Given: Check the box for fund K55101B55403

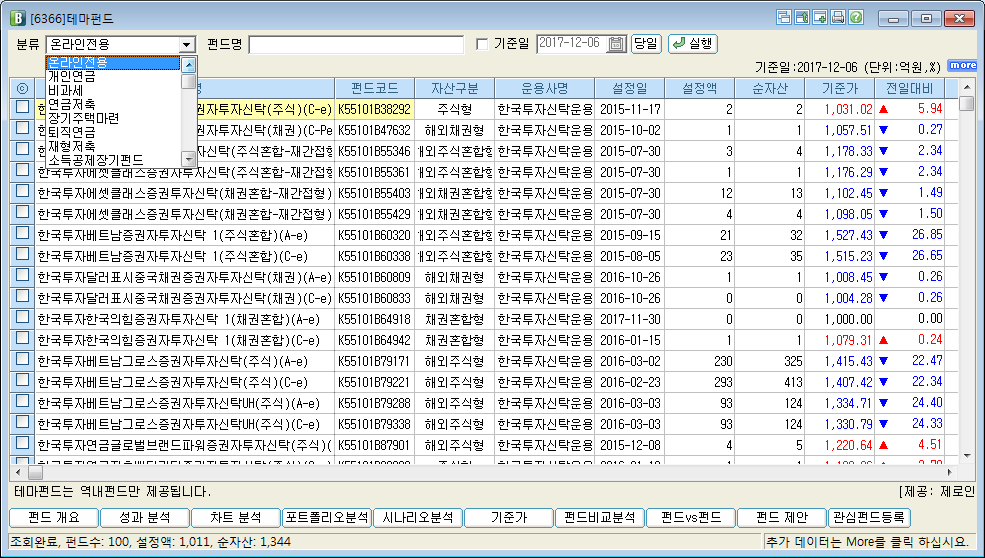Looking at the screenshot, I should [x=23, y=190].
